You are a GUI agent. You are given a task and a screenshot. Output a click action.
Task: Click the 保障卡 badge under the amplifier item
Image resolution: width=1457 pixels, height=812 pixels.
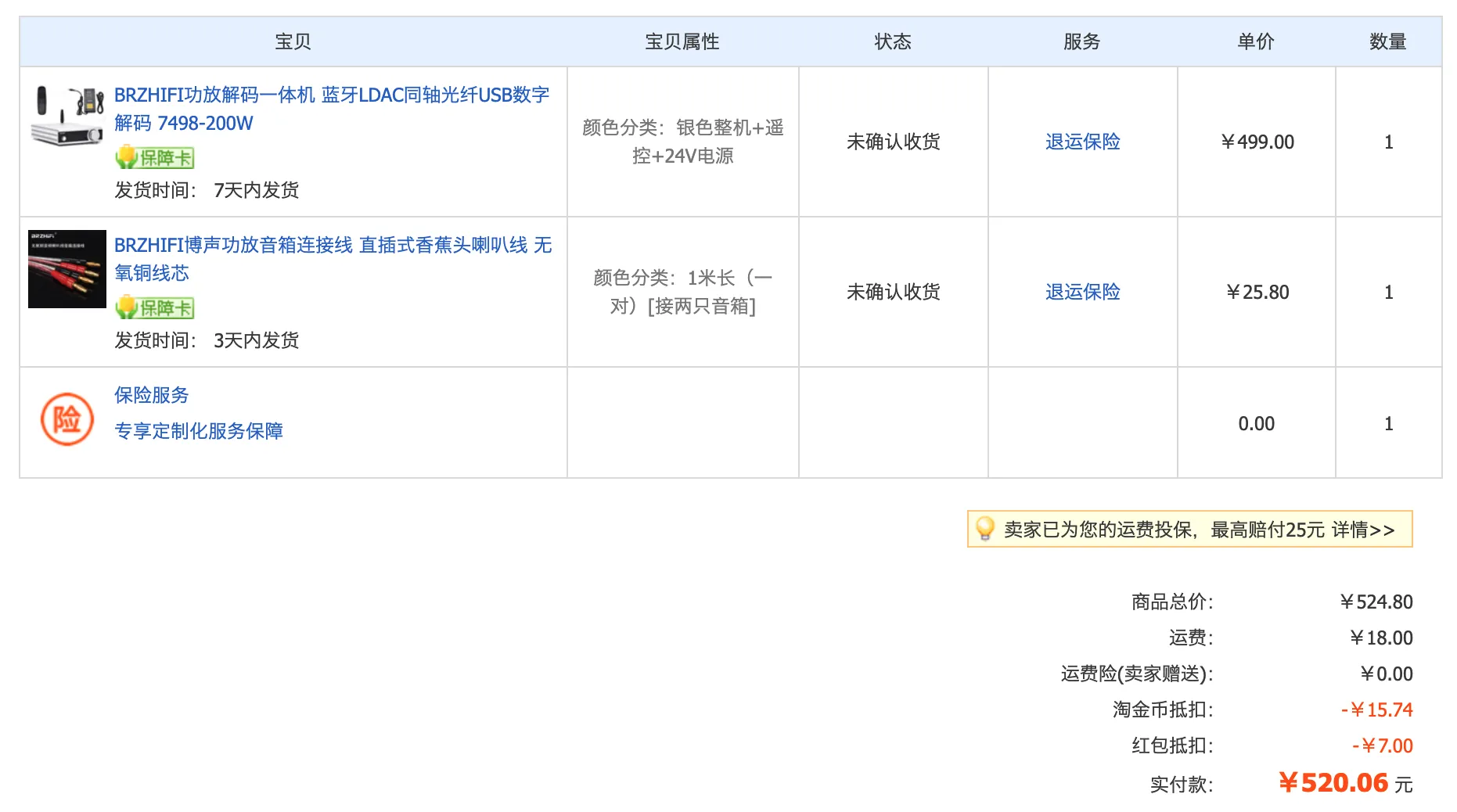point(155,158)
